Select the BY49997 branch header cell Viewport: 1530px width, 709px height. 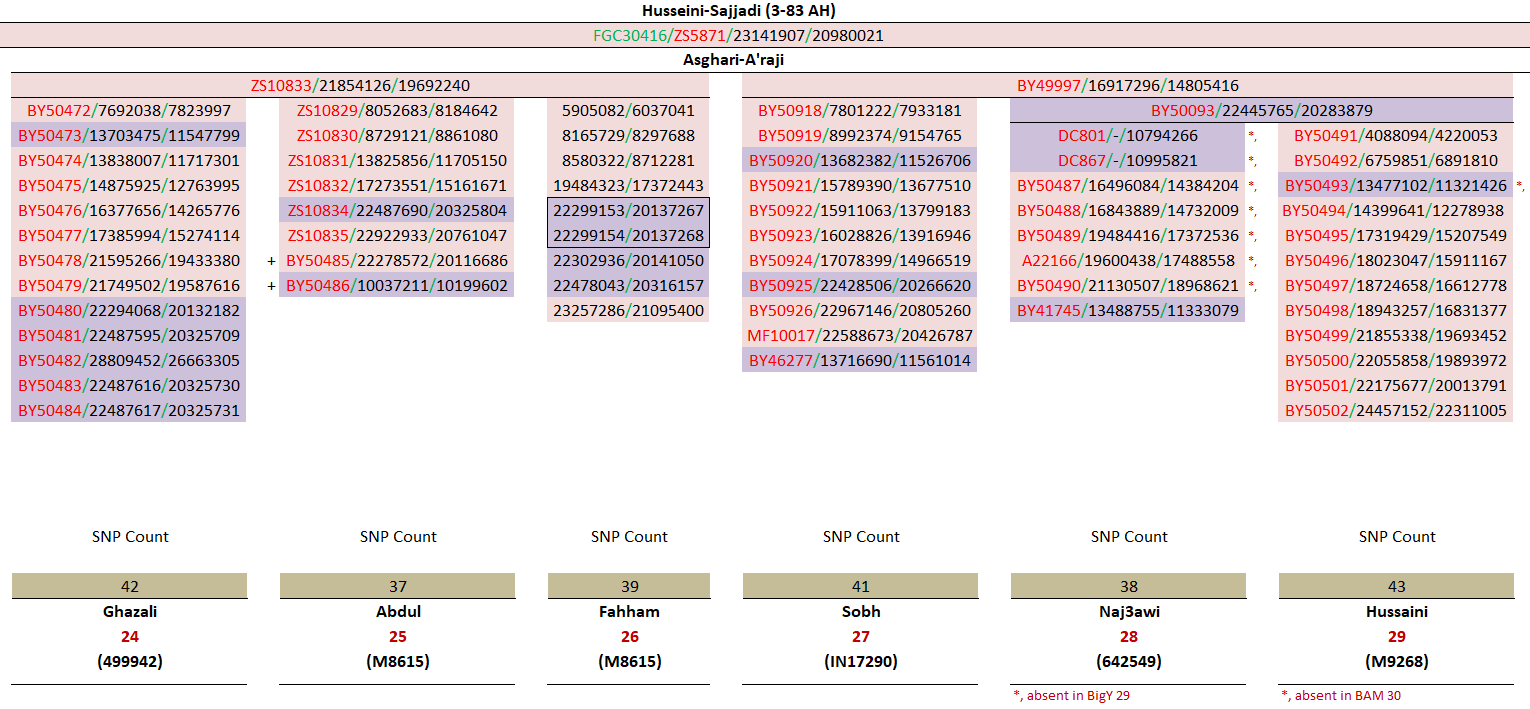[1127, 85]
